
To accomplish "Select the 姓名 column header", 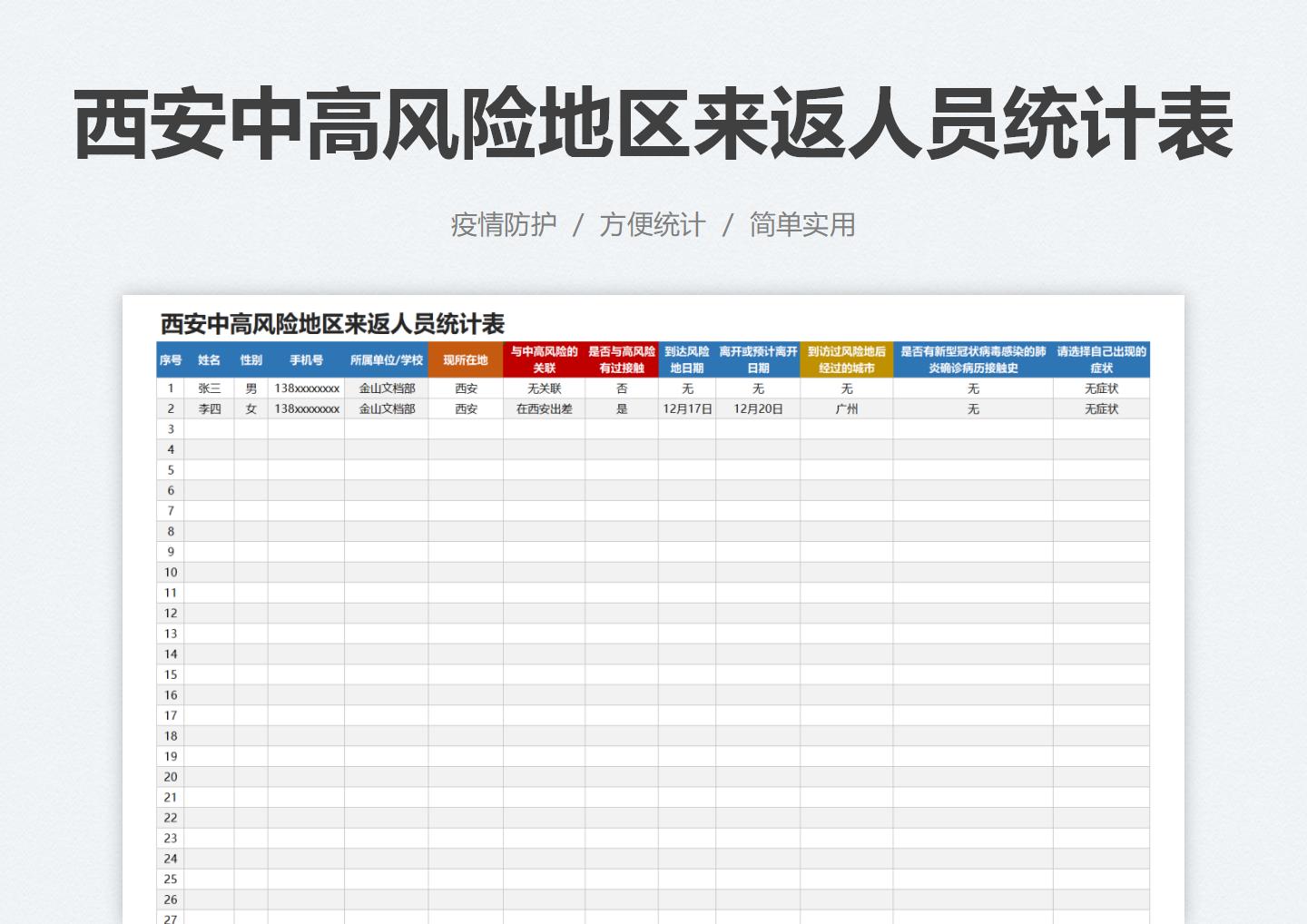I will pyautogui.click(x=210, y=359).
